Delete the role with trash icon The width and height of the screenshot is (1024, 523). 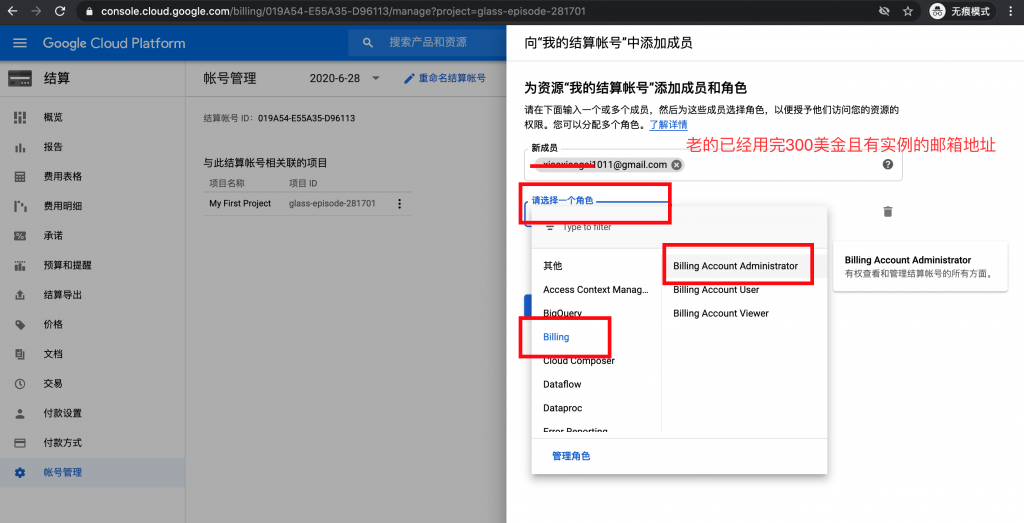click(x=888, y=212)
